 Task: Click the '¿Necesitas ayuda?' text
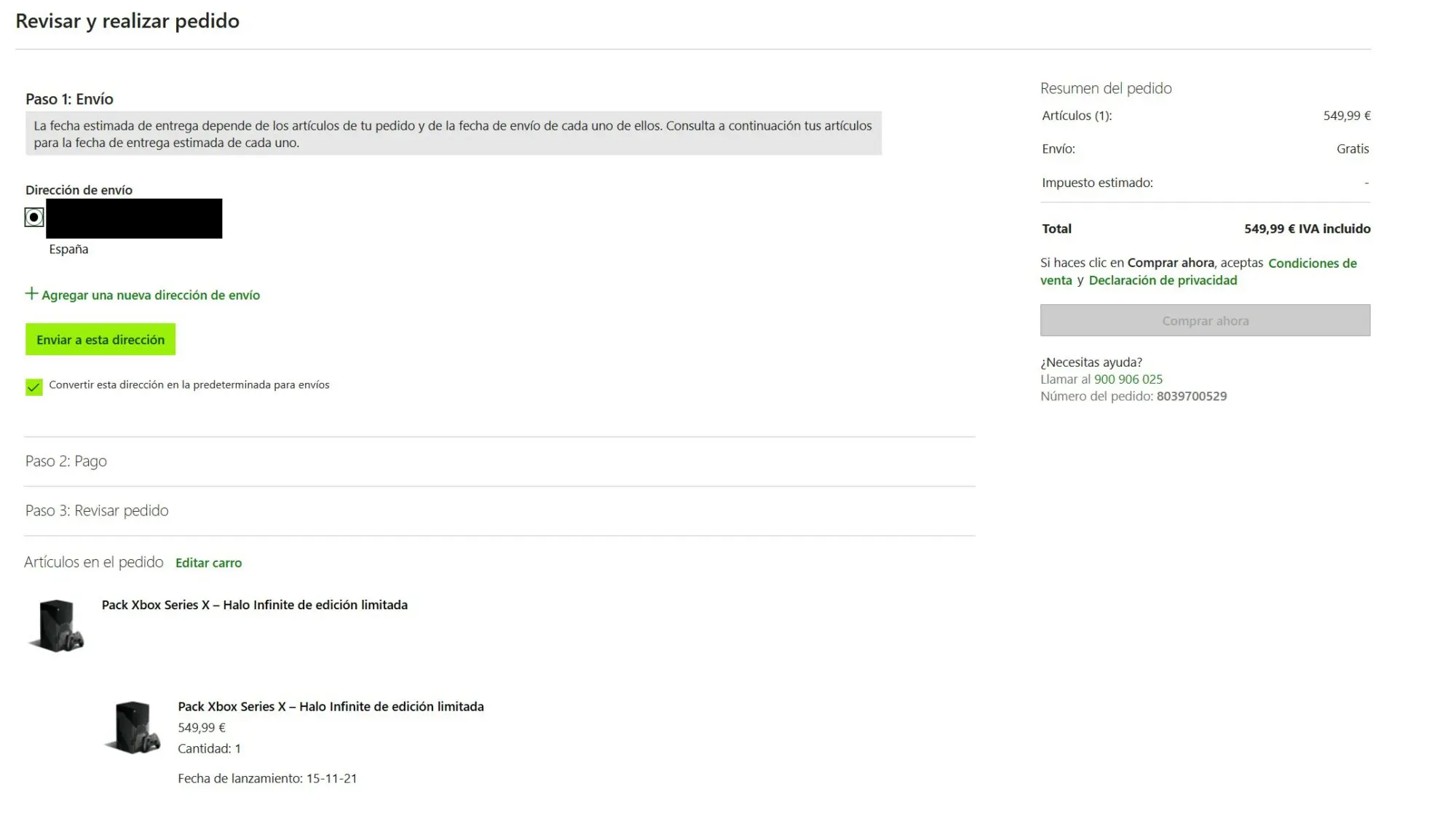point(1091,362)
